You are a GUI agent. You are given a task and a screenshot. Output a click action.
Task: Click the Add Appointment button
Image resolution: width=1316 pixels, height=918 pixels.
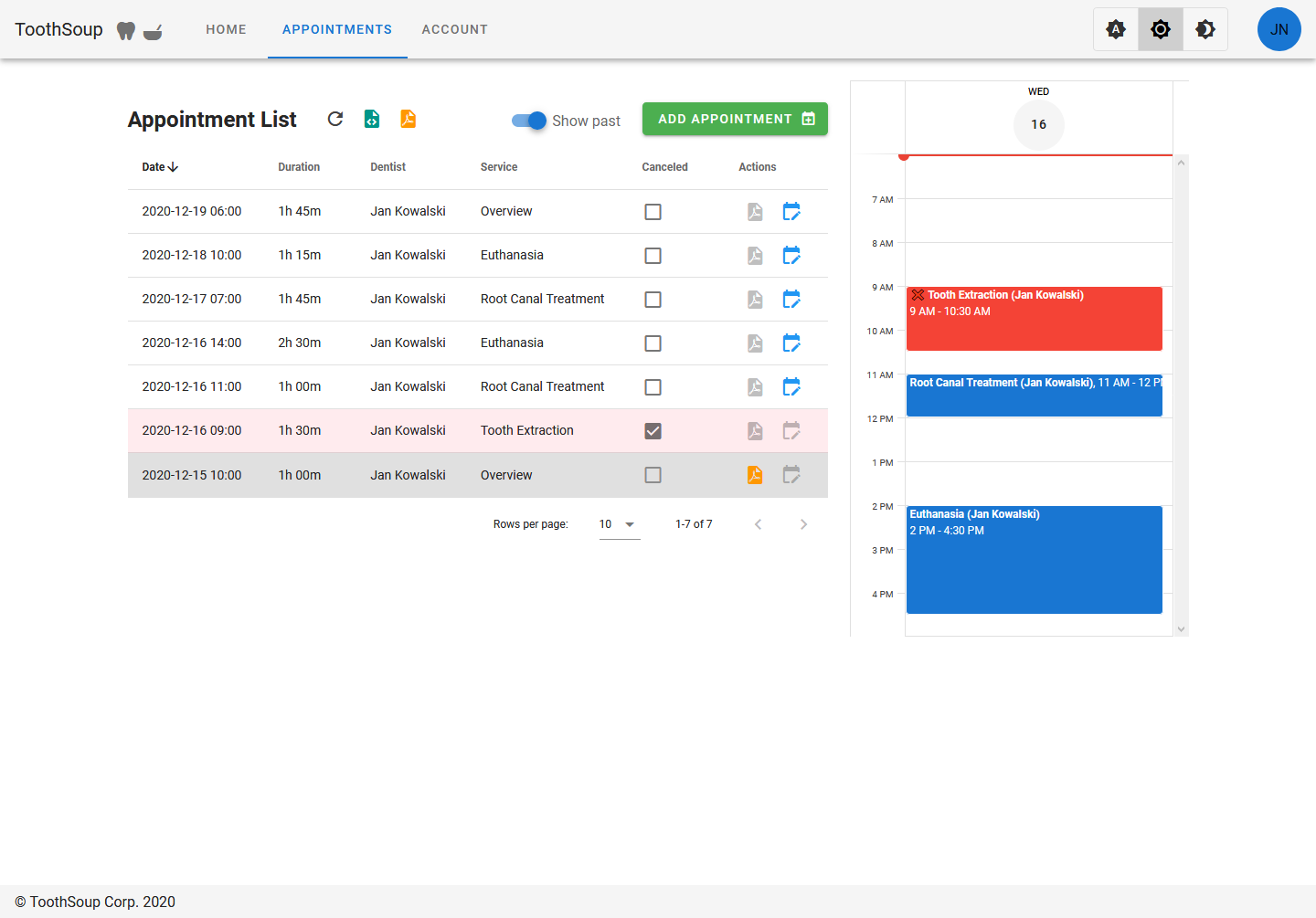click(x=735, y=119)
